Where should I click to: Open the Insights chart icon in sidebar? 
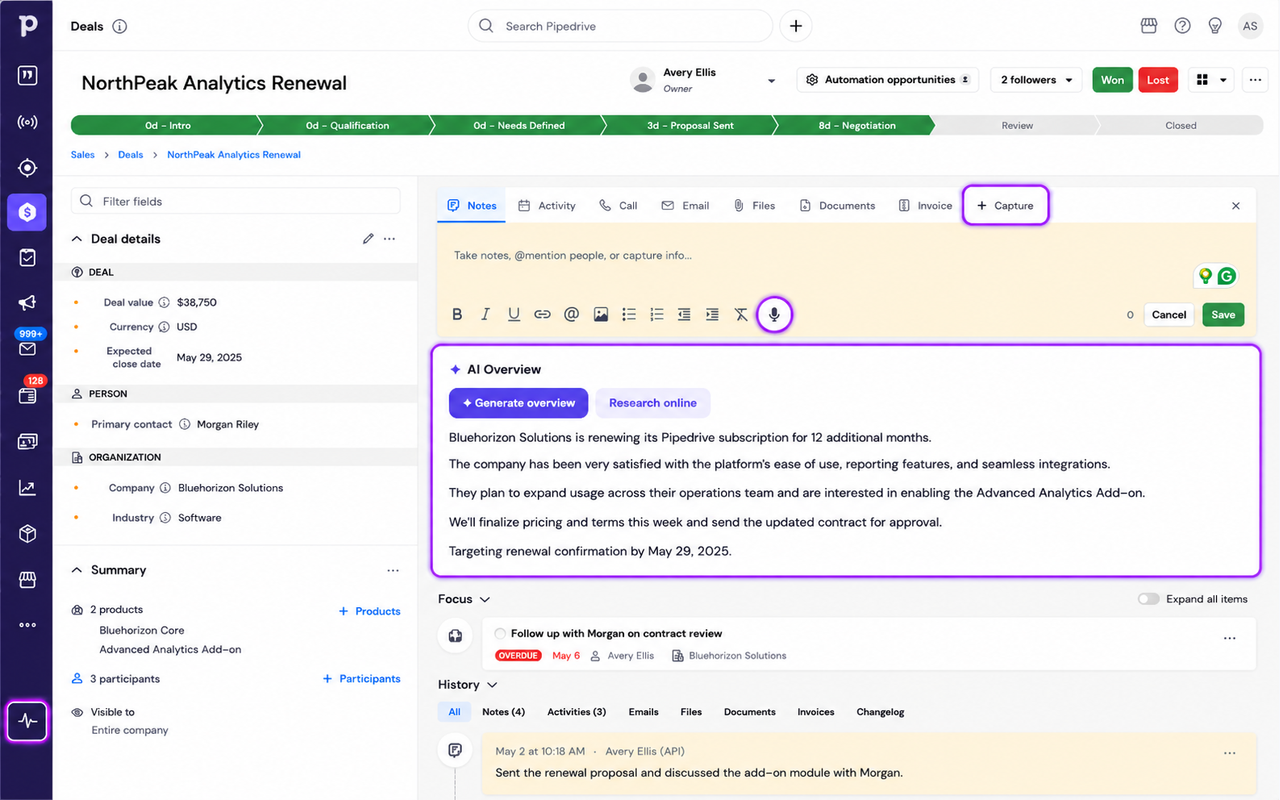(27, 488)
